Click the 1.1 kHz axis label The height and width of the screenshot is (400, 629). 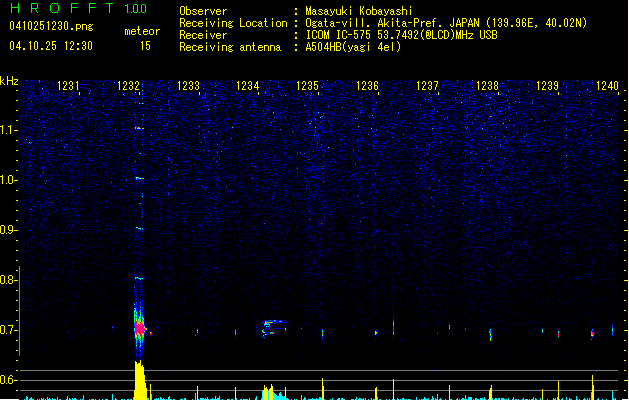pyautogui.click(x=8, y=130)
